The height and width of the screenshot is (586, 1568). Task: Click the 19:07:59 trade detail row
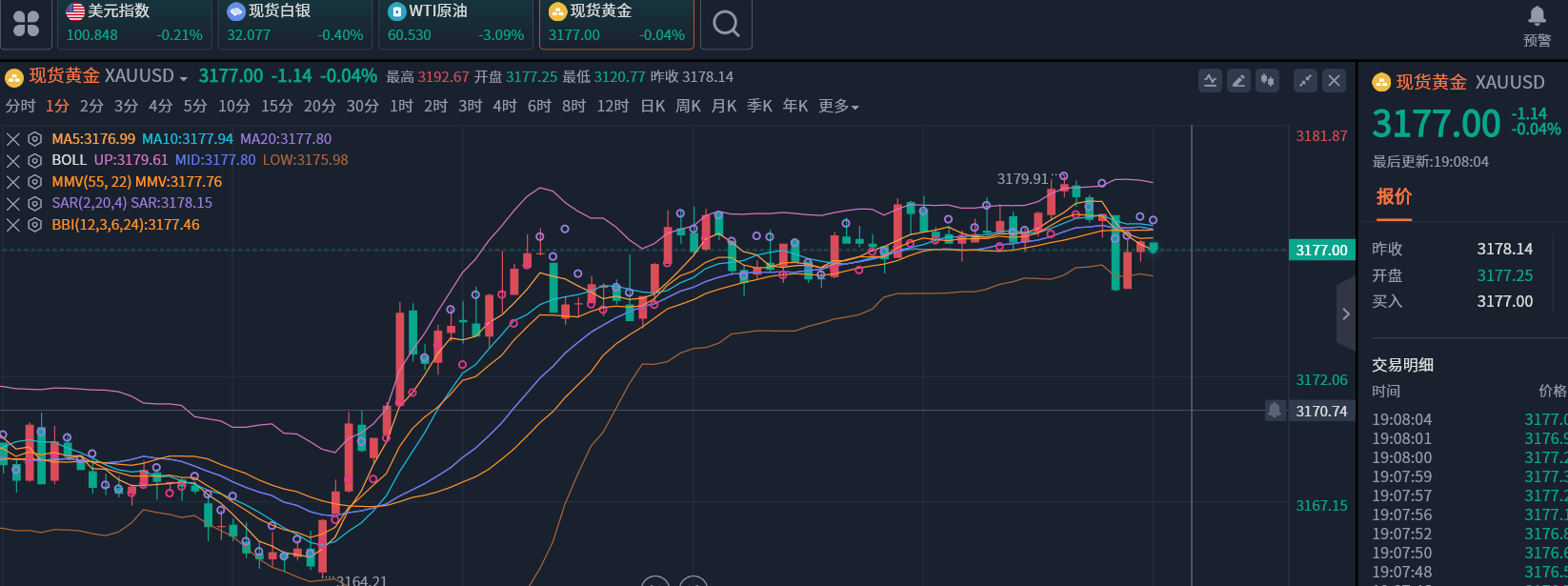[x=1470, y=476]
